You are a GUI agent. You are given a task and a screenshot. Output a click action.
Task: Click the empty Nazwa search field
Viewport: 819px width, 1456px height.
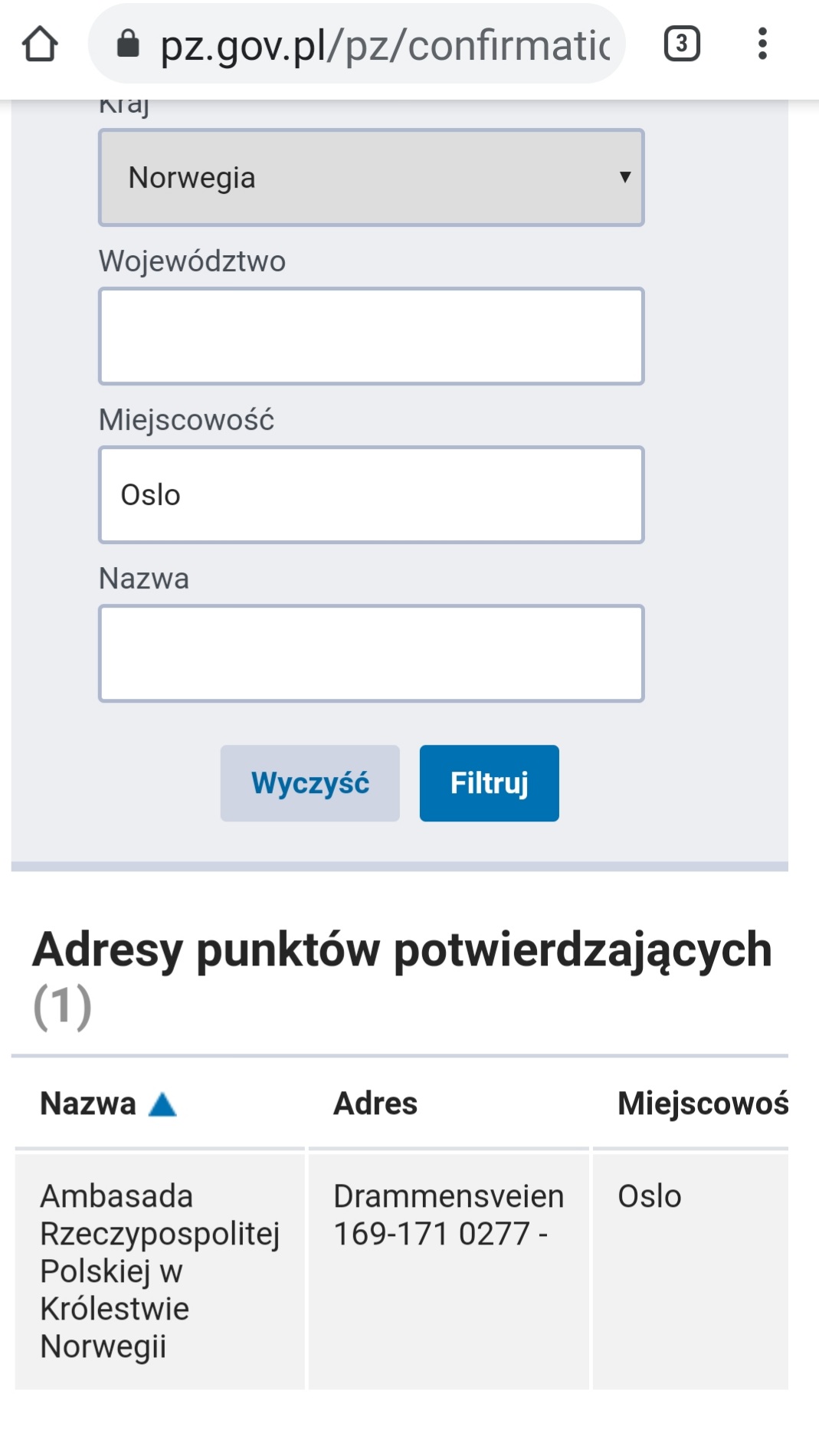click(x=371, y=652)
